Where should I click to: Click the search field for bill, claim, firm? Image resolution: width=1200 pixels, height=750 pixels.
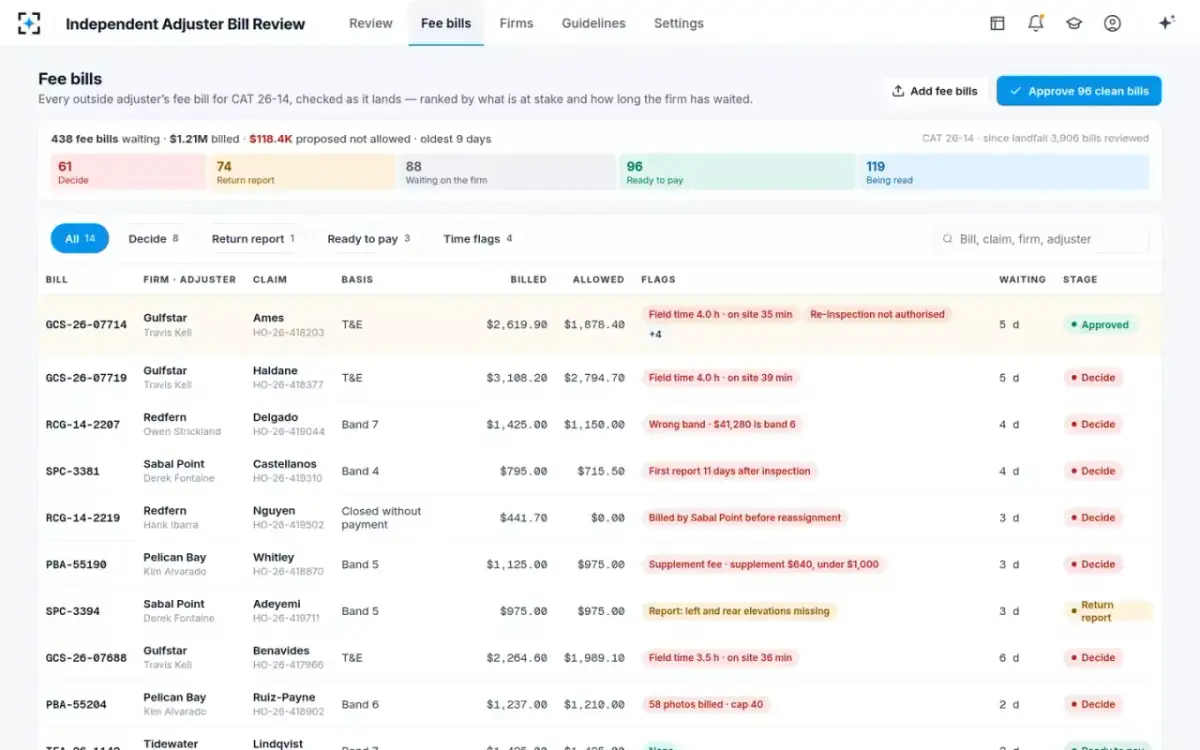[1041, 239]
